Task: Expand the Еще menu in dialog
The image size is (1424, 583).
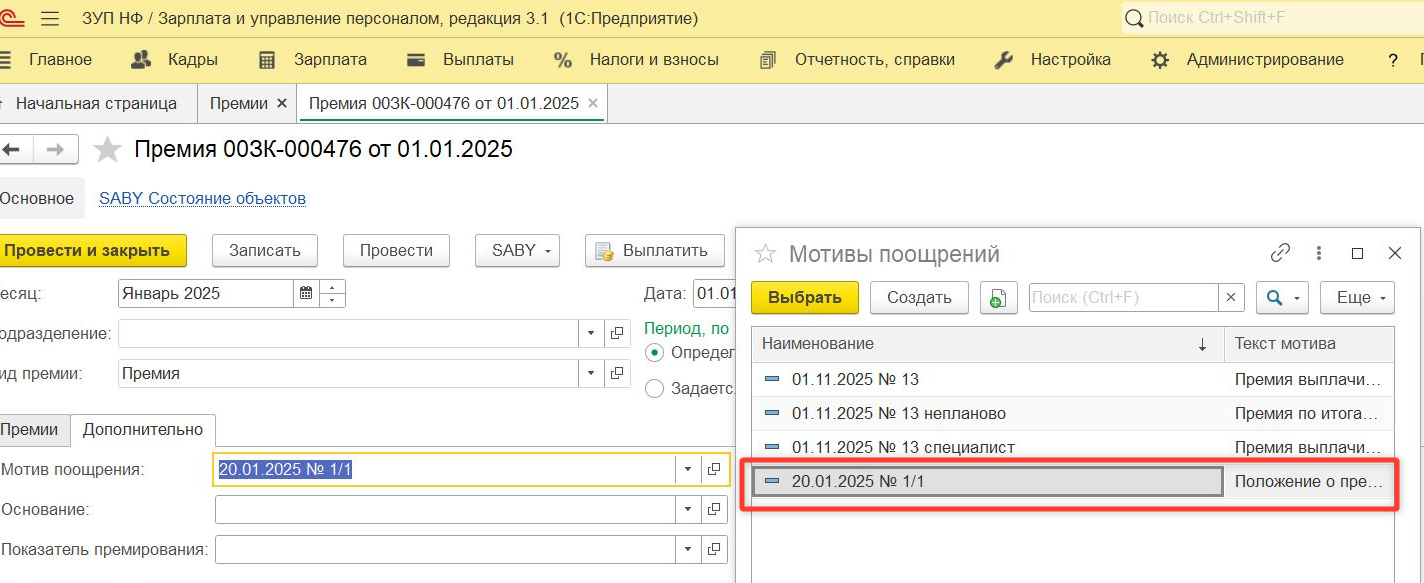Action: (x=1357, y=297)
